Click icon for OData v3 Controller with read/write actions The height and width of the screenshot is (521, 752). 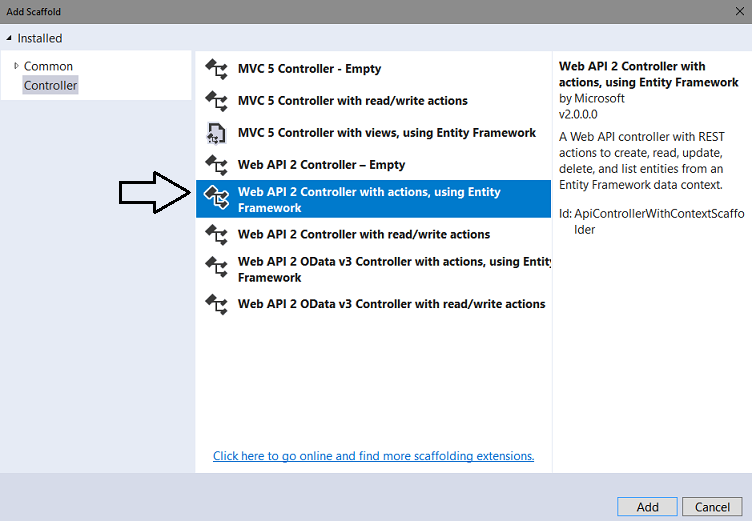pyautogui.click(x=216, y=304)
